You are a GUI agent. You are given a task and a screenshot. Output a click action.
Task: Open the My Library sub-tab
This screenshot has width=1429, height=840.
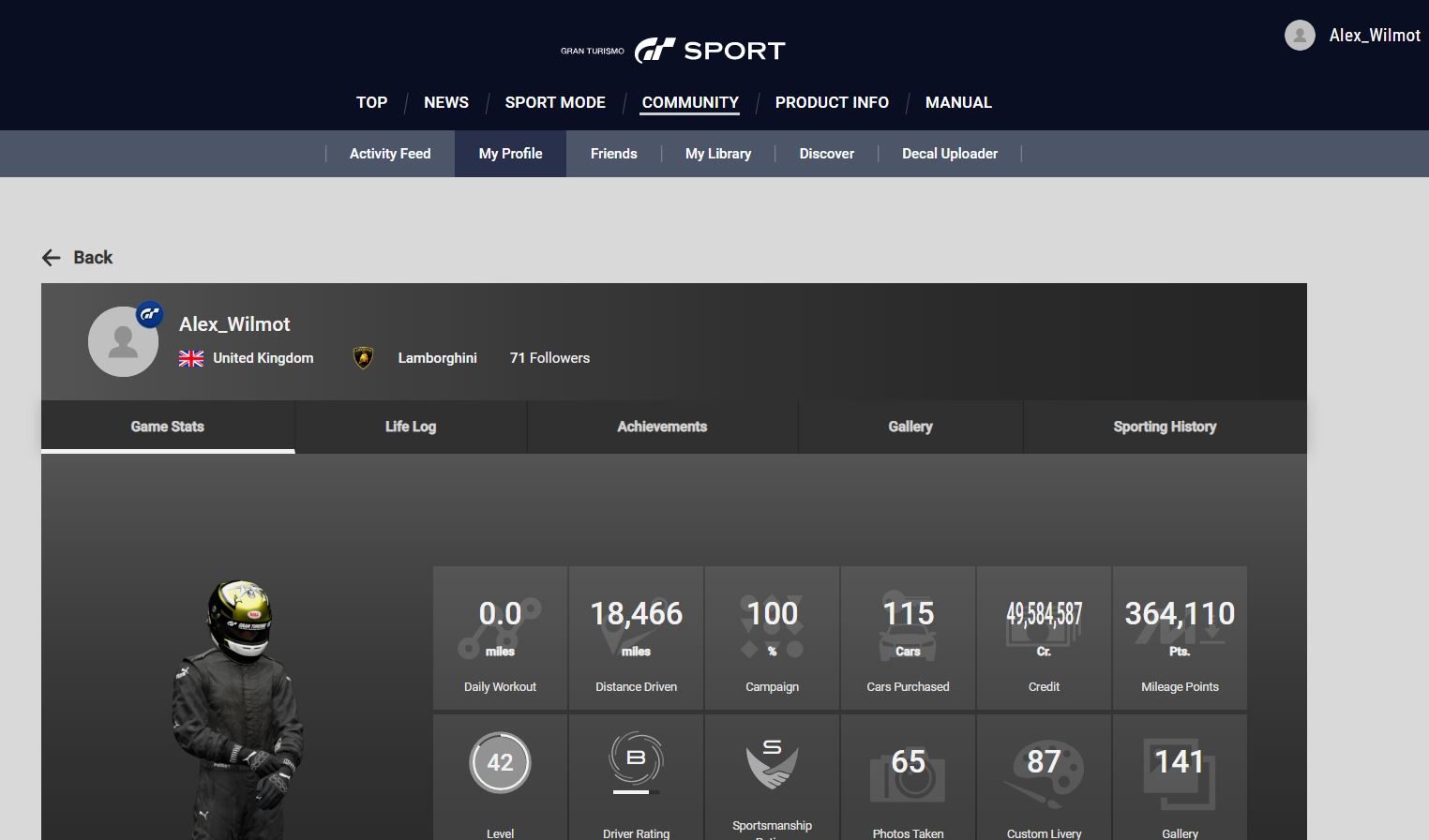718,154
